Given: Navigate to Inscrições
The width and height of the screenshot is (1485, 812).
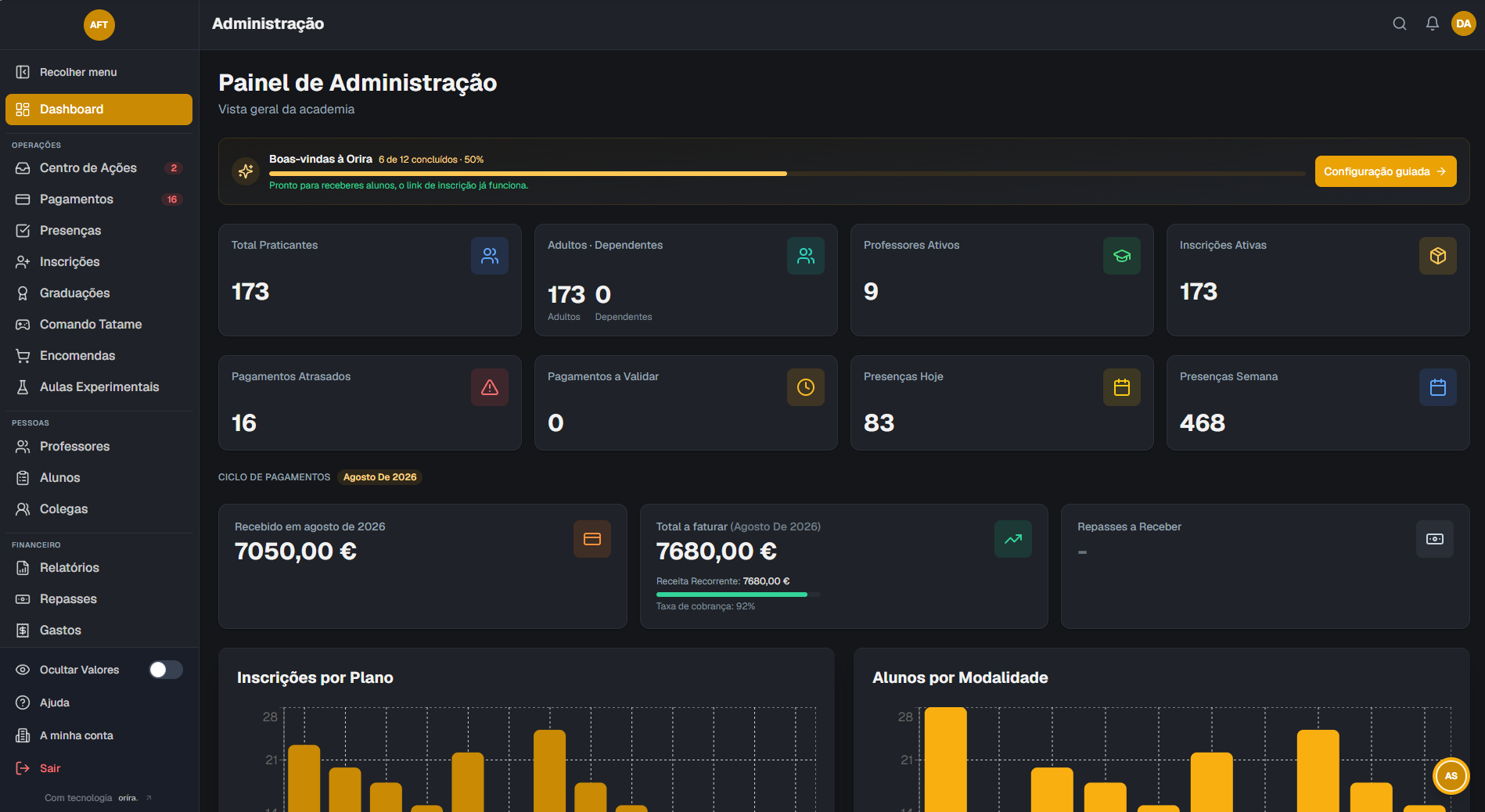Looking at the screenshot, I should [x=99, y=262].
